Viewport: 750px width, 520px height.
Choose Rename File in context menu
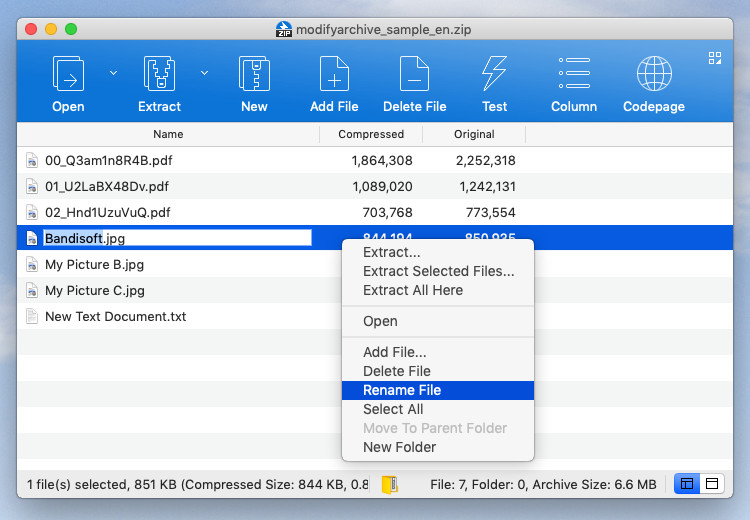[402, 390]
